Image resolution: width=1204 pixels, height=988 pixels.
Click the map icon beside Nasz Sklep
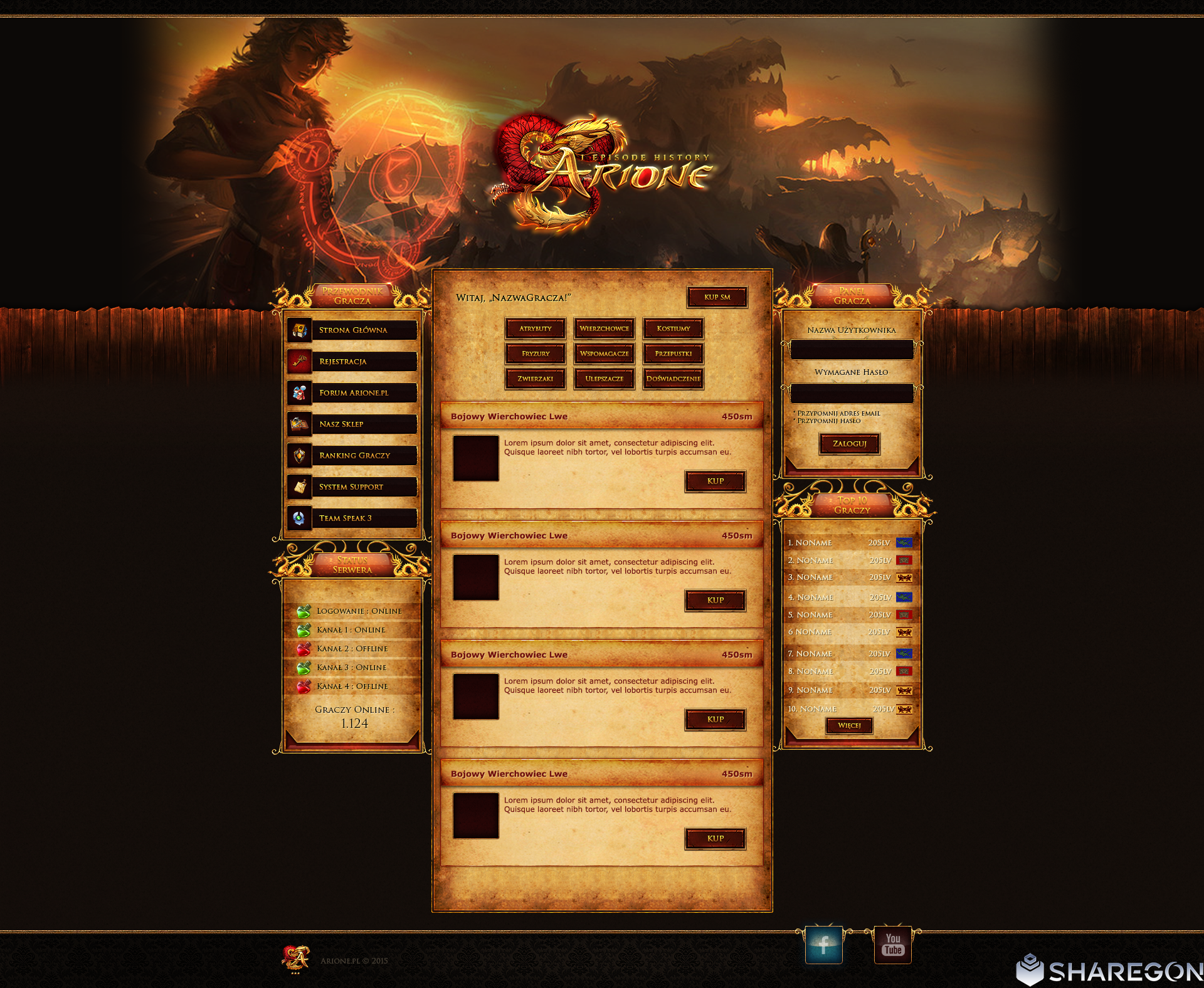pyautogui.click(x=300, y=424)
